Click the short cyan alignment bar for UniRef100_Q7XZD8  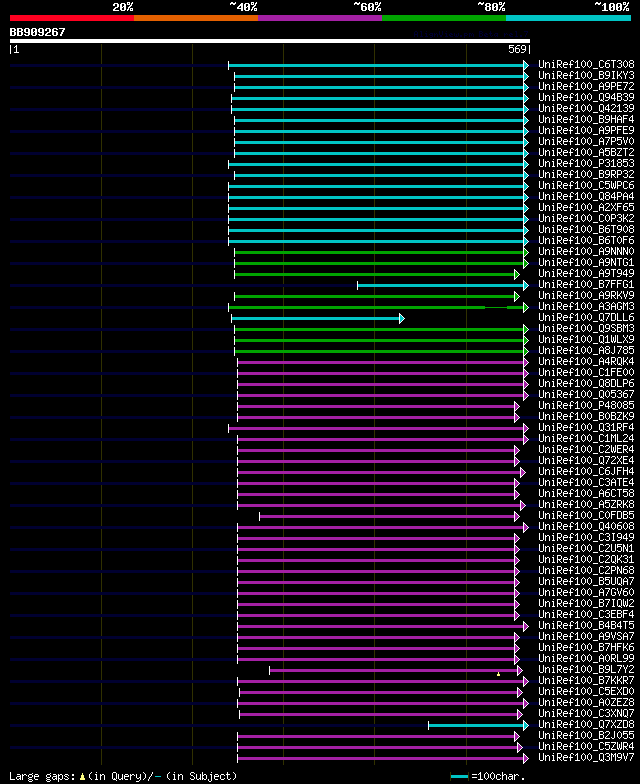[476, 726]
